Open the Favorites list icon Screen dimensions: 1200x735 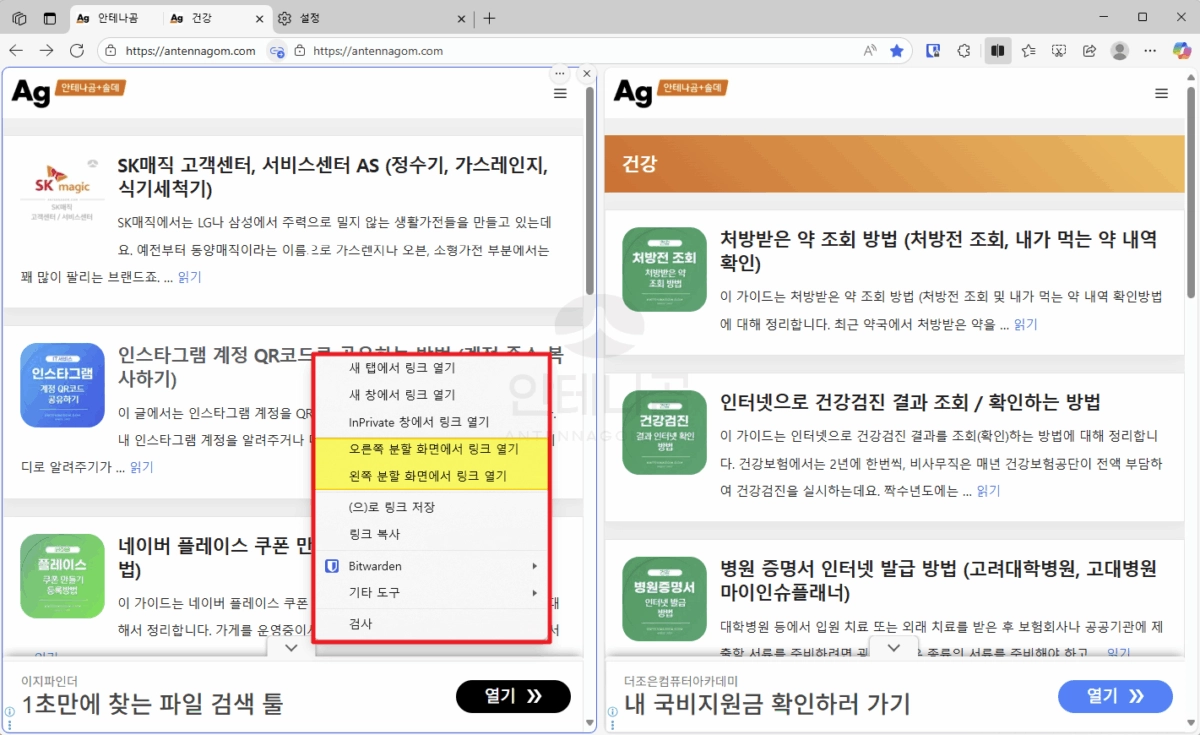click(x=1029, y=51)
